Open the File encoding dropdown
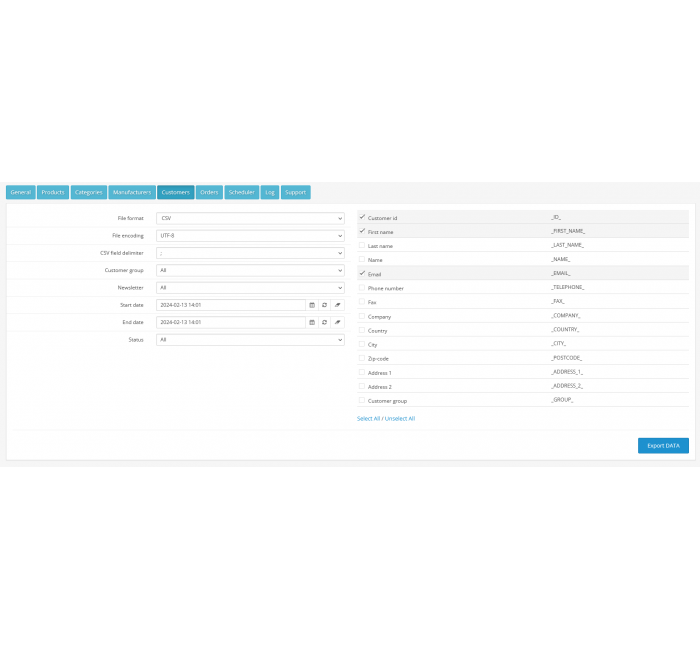700x650 pixels. [x=250, y=236]
